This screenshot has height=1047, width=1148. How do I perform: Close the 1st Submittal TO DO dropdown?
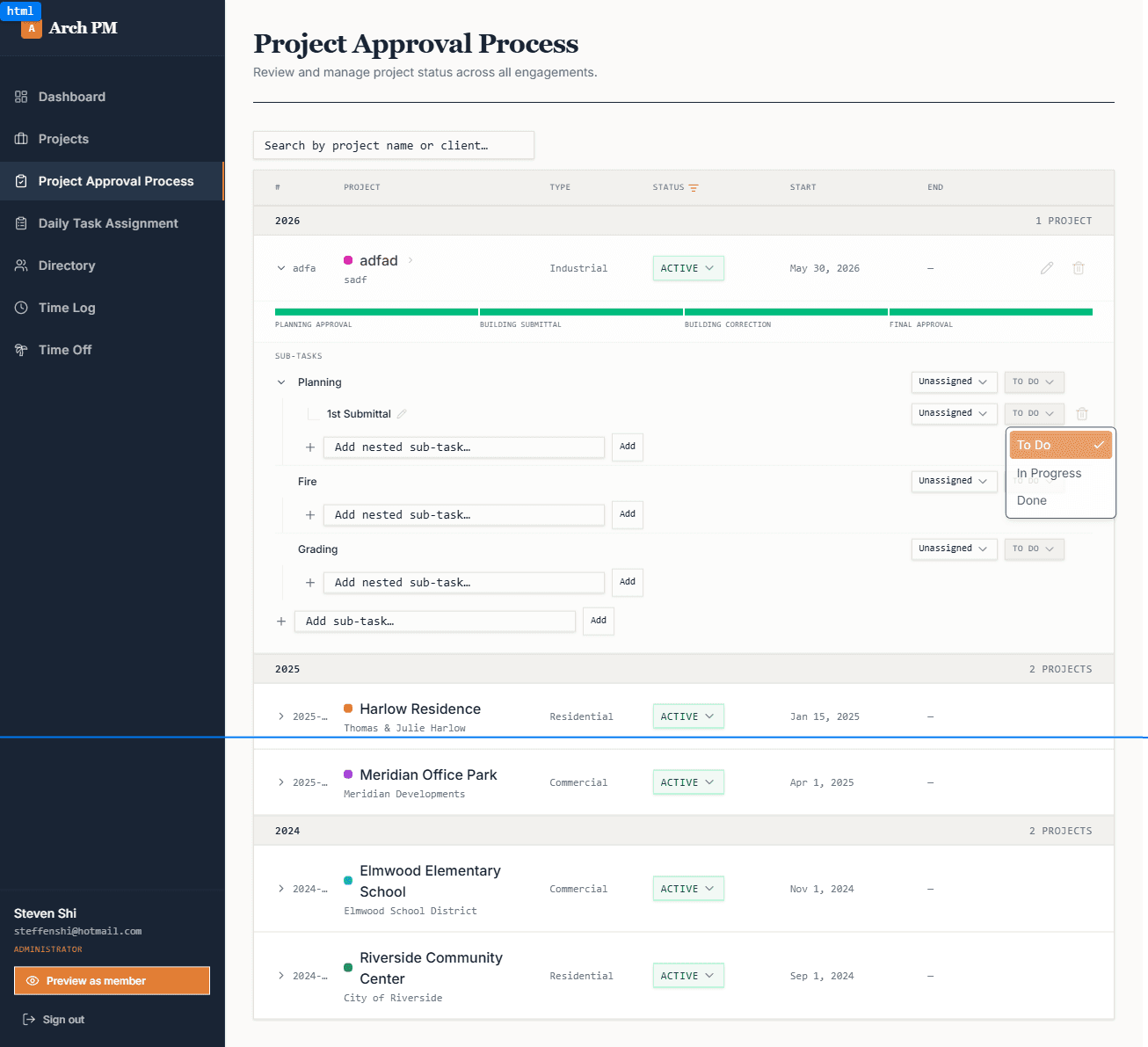pyautogui.click(x=1034, y=413)
